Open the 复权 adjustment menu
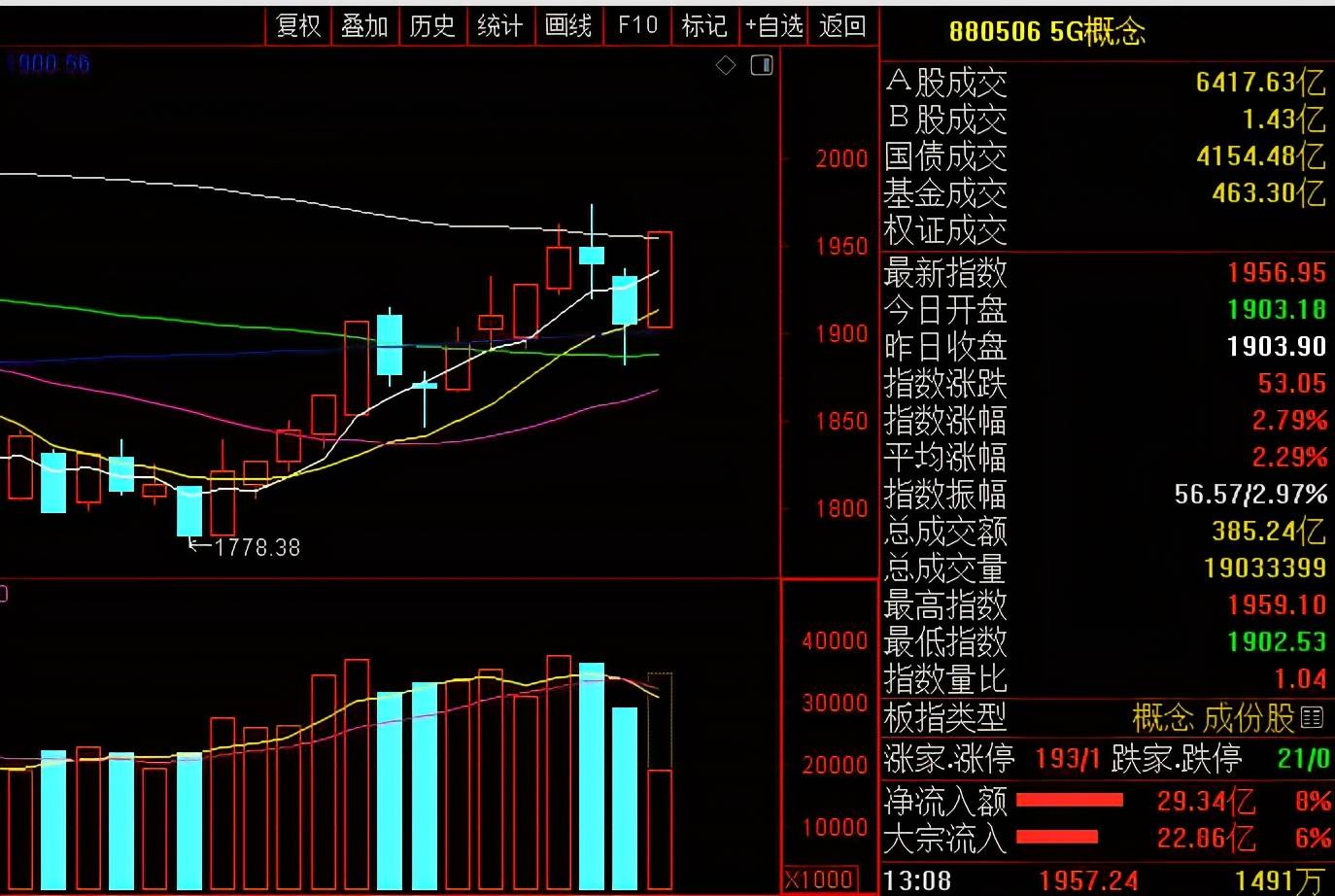This screenshot has width=1335, height=896. 298,26
